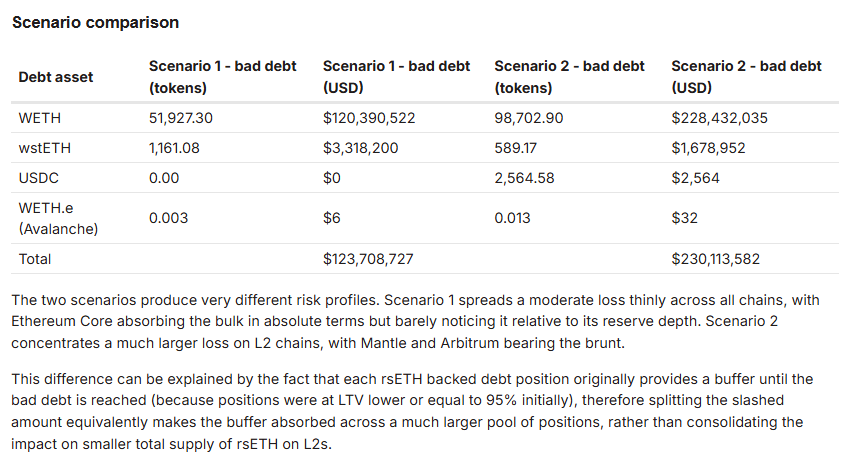This screenshot has height=461, width=847.
Task: Click the 51,927.30 WETH tokens cell
Action: point(181,118)
